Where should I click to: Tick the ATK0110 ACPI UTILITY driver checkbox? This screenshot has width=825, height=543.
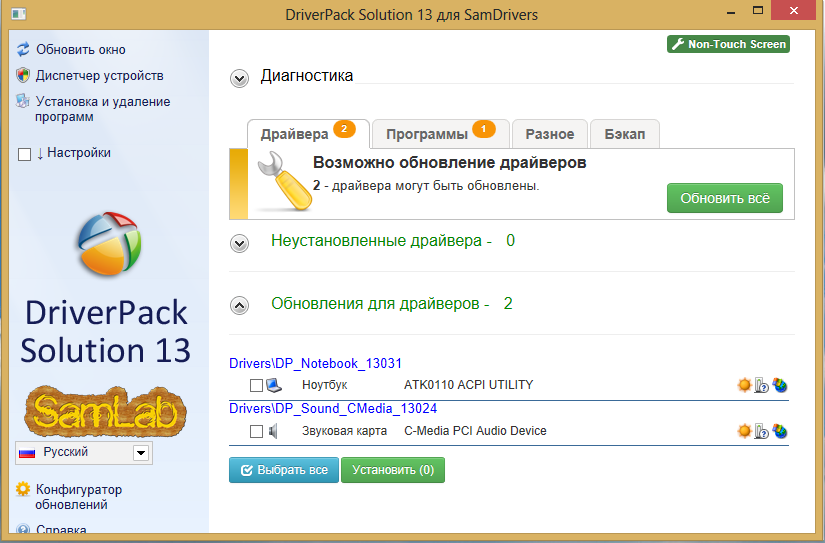point(256,385)
